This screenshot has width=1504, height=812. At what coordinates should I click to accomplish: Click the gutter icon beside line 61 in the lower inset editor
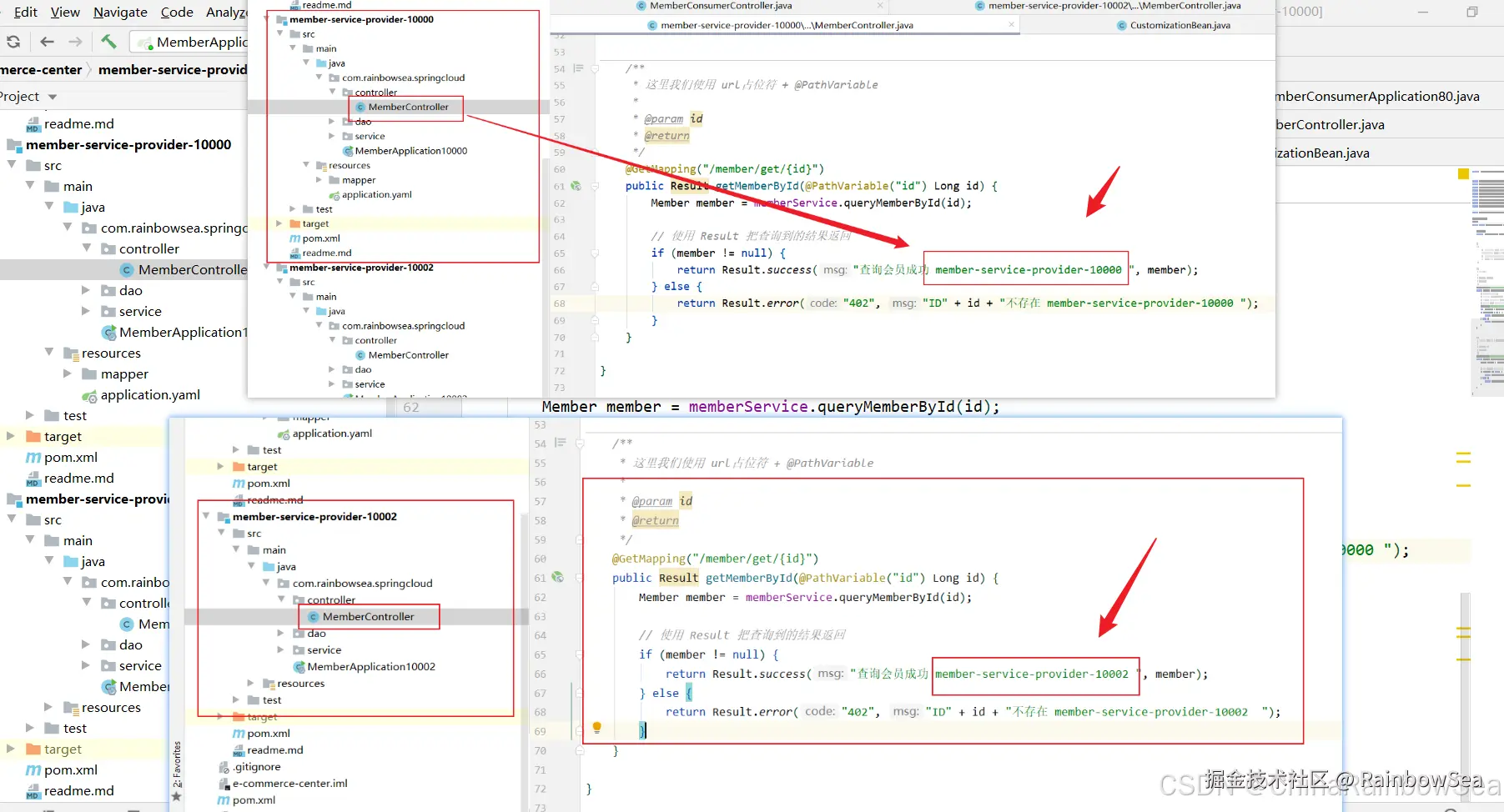click(x=558, y=577)
